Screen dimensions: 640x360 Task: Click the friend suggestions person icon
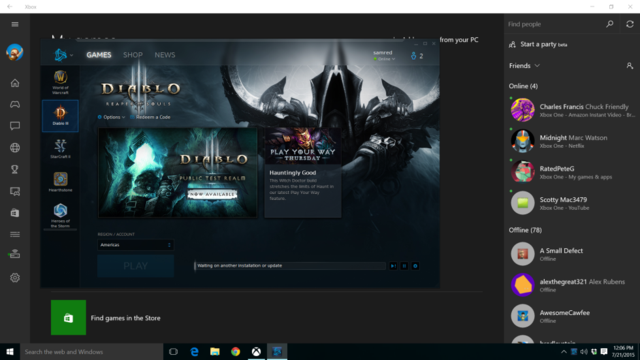pyautogui.click(x=629, y=66)
